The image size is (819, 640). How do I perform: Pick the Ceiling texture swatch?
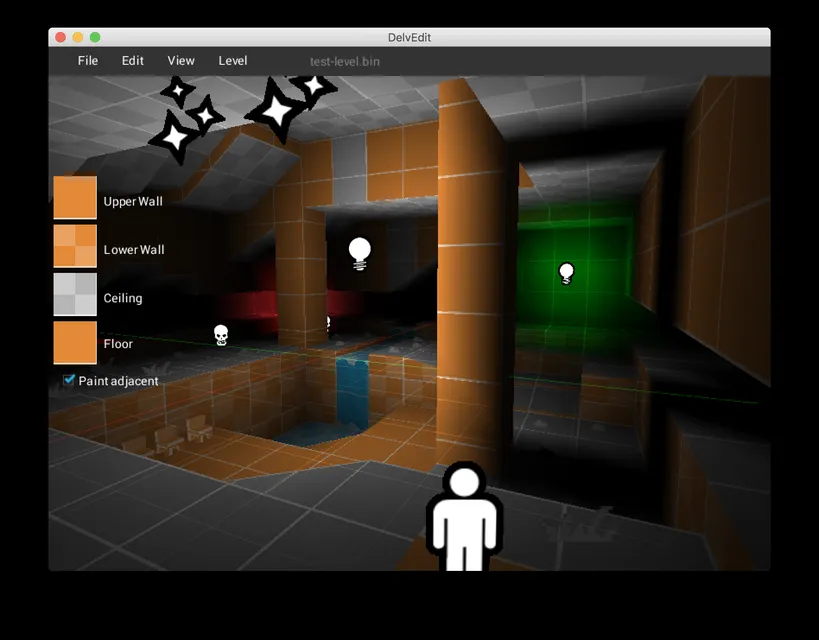[75, 294]
